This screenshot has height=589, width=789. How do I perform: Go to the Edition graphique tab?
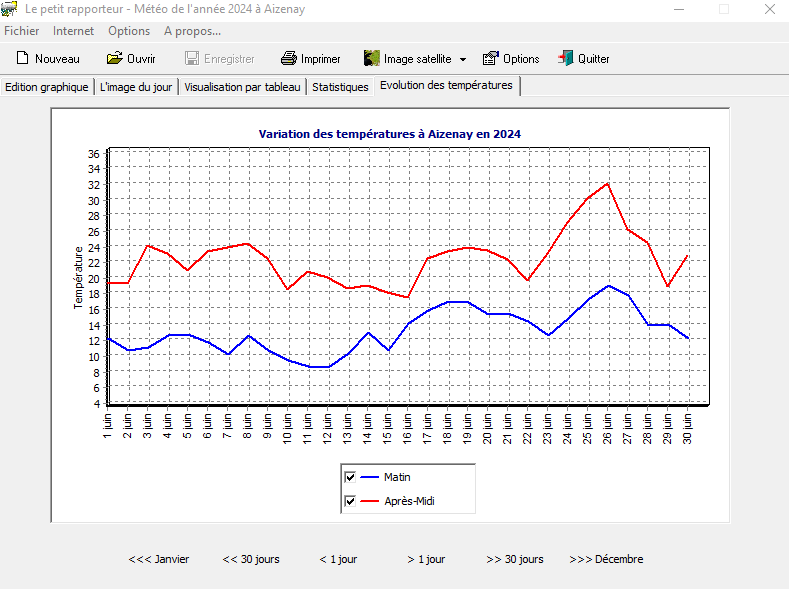click(47, 87)
